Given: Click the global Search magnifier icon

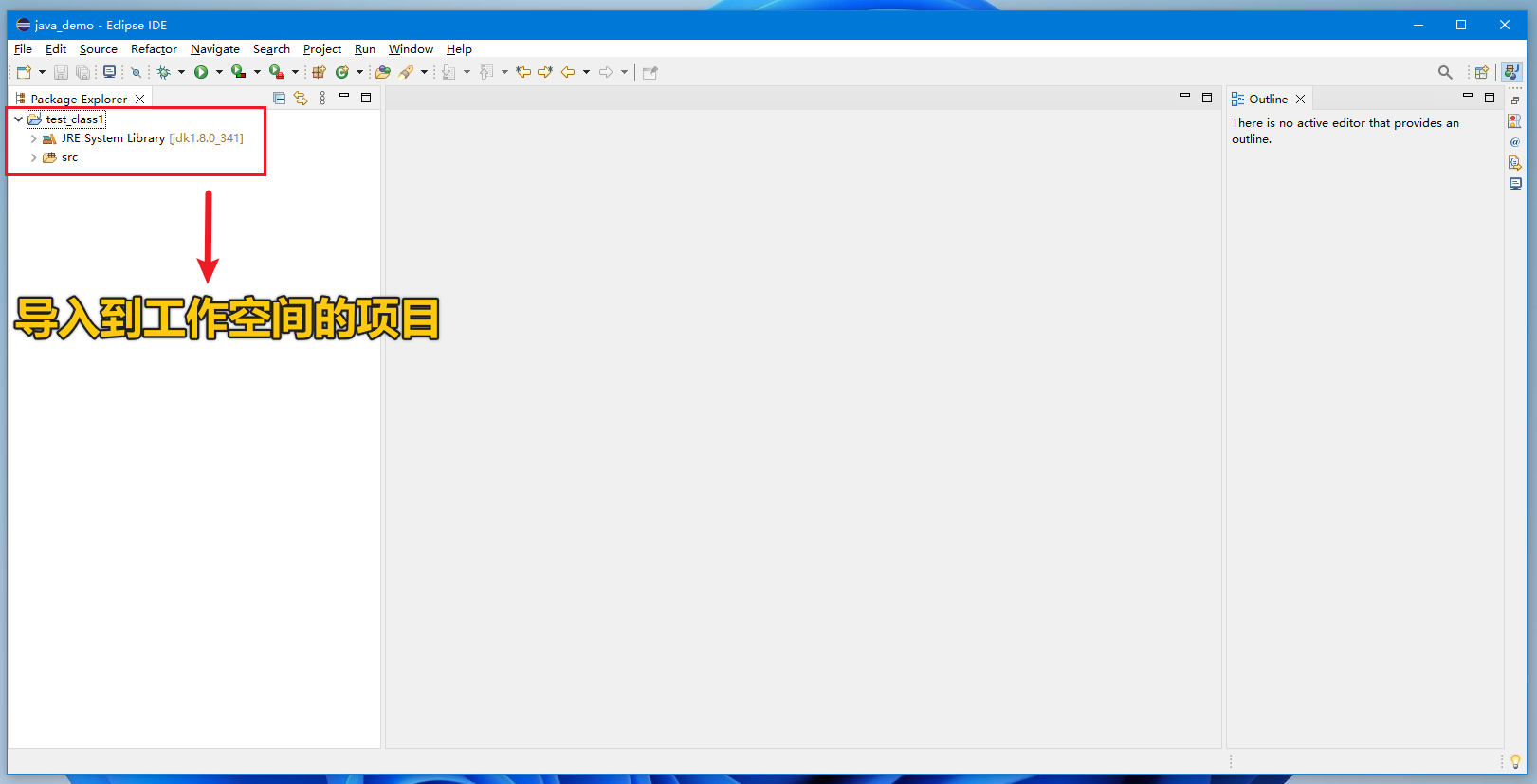Looking at the screenshot, I should tap(1445, 72).
